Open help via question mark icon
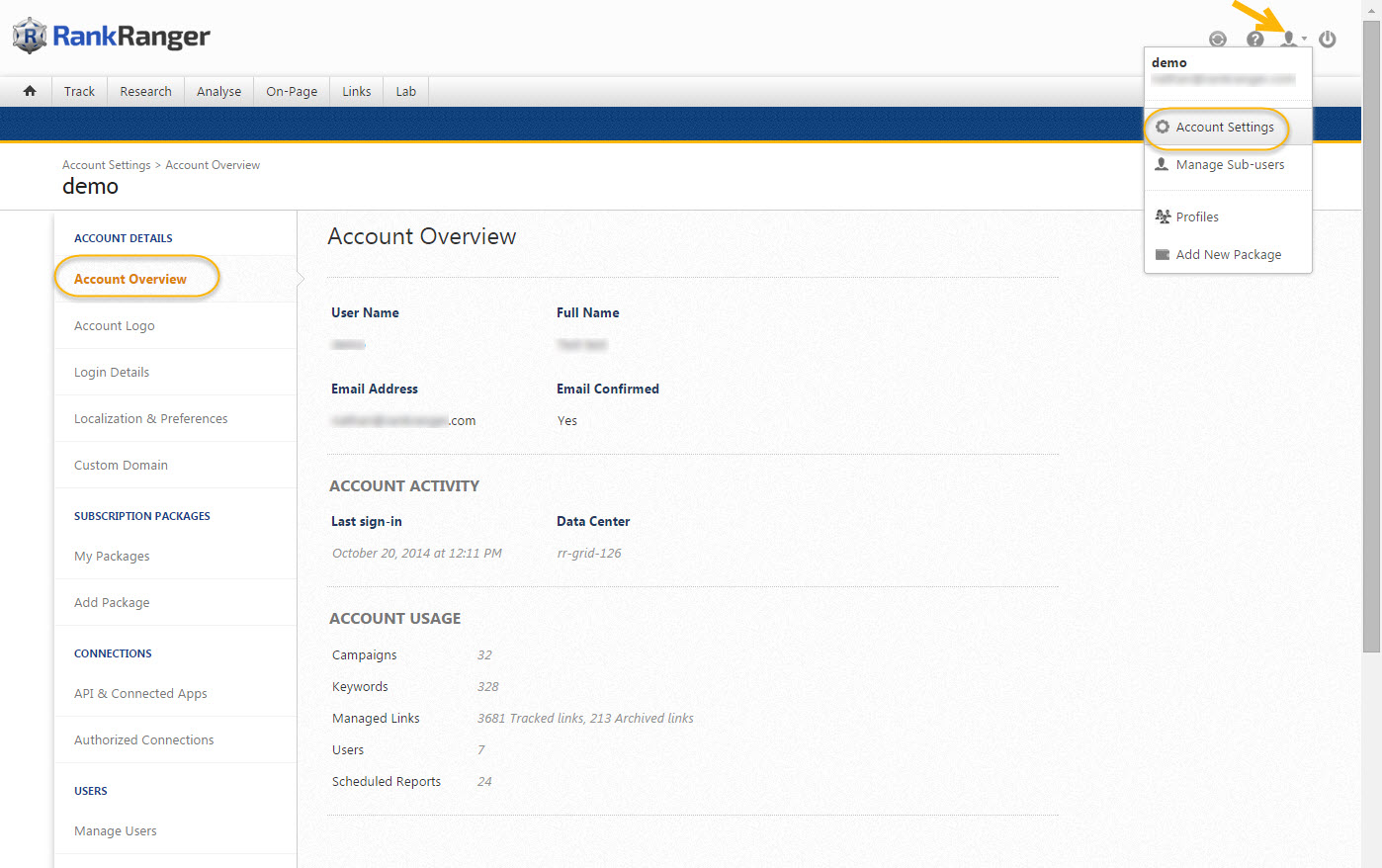The height and width of the screenshot is (868, 1382). (1254, 40)
